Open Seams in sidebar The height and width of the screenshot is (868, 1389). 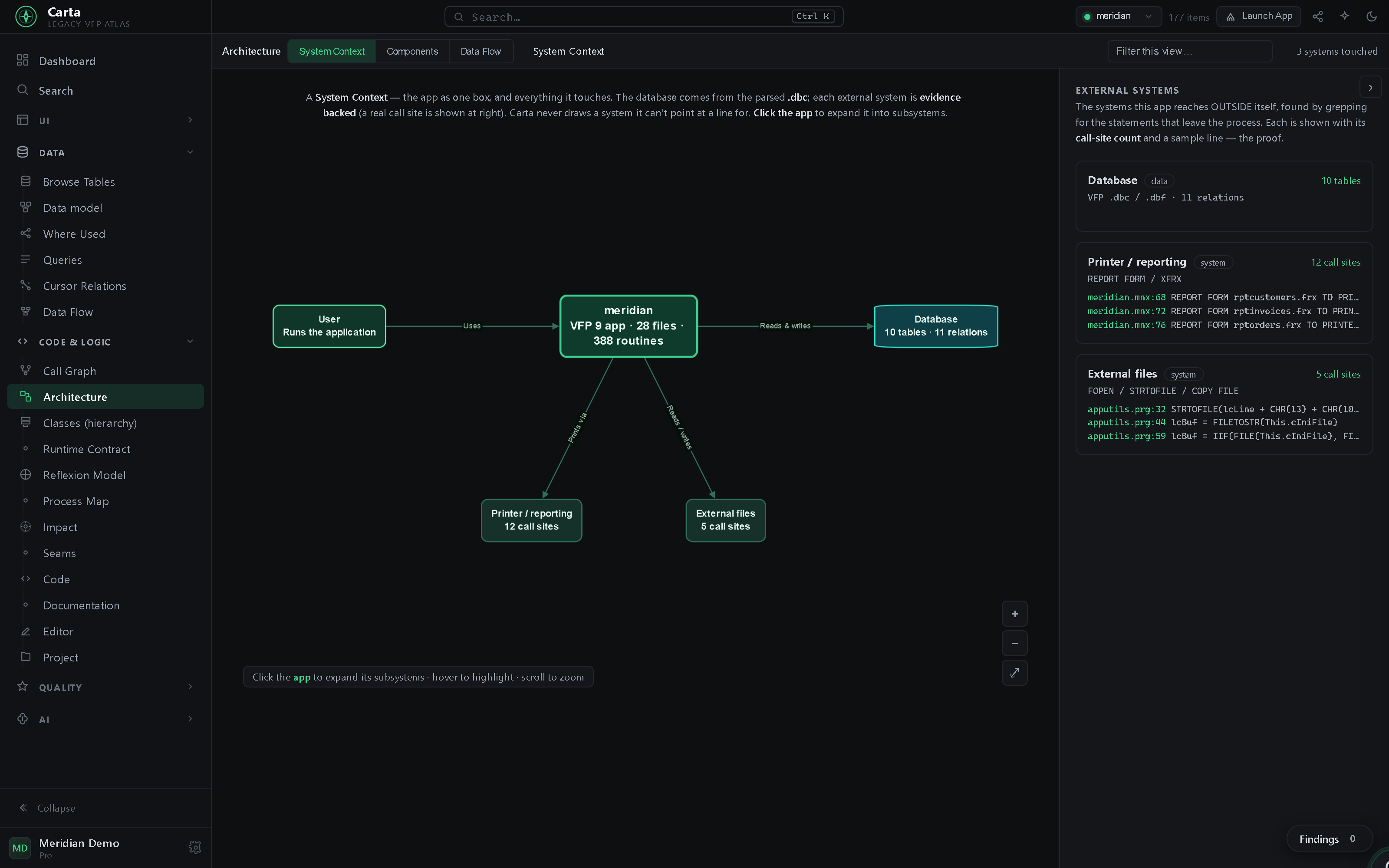105,553
